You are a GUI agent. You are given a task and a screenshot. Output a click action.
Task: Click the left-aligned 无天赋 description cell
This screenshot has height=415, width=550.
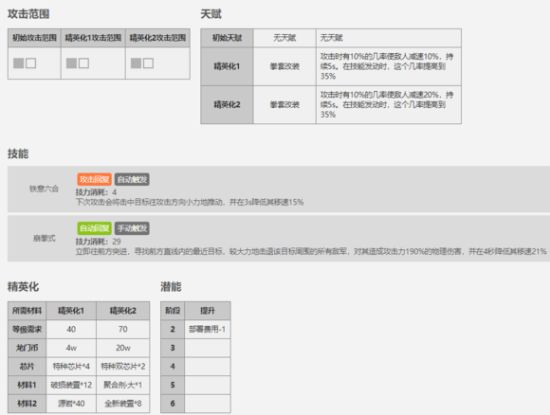pos(389,38)
